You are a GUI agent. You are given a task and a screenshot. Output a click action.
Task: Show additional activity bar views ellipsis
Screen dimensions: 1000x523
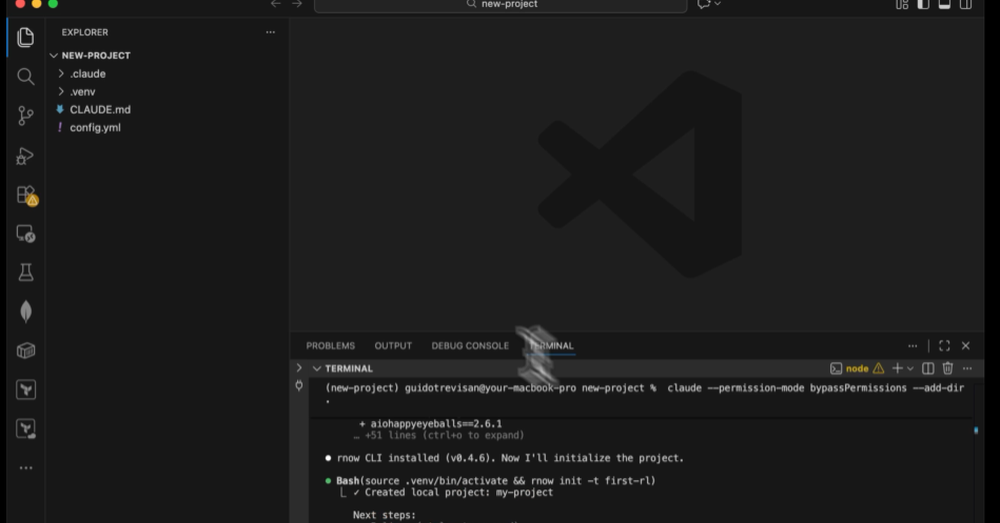point(26,468)
